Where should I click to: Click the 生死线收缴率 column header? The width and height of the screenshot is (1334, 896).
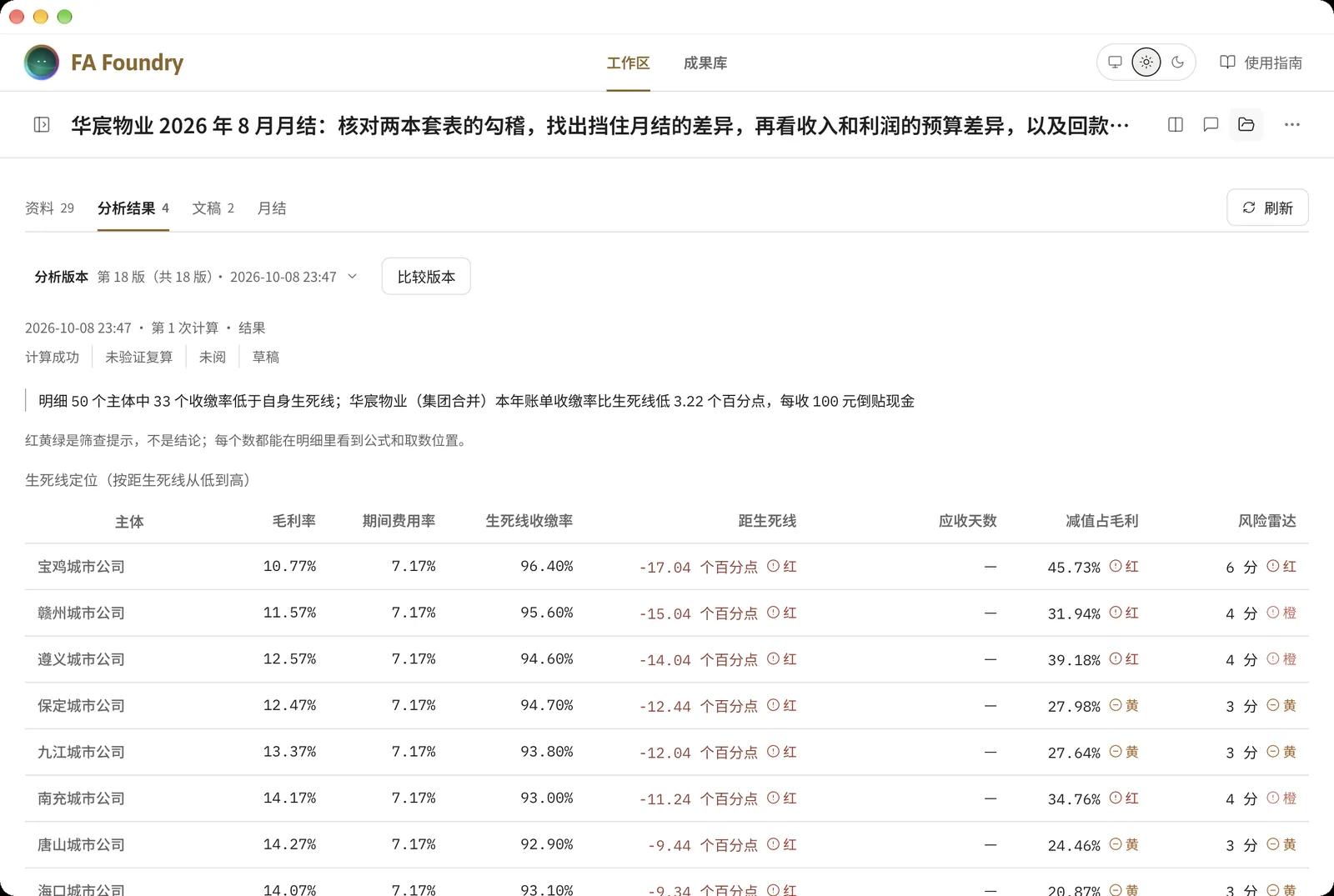pos(529,521)
